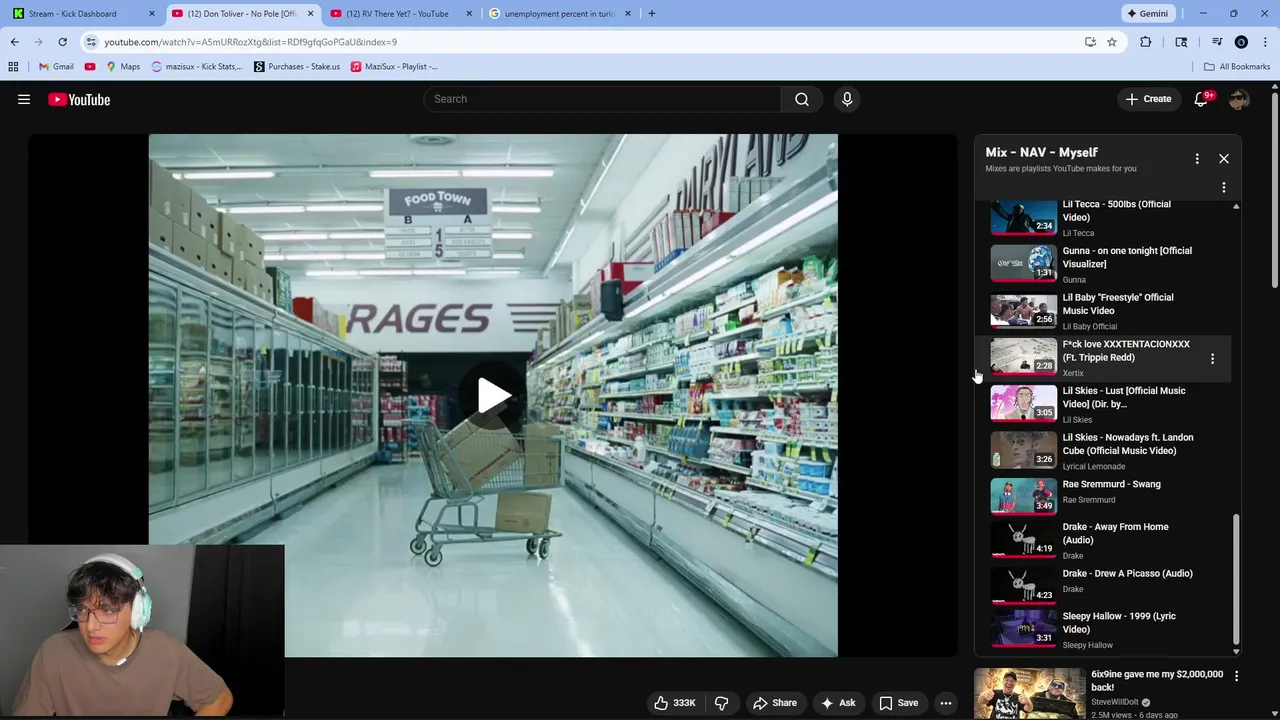Switch to the unemployment percent Google tab
This screenshot has width=1280, height=720.
(558, 13)
